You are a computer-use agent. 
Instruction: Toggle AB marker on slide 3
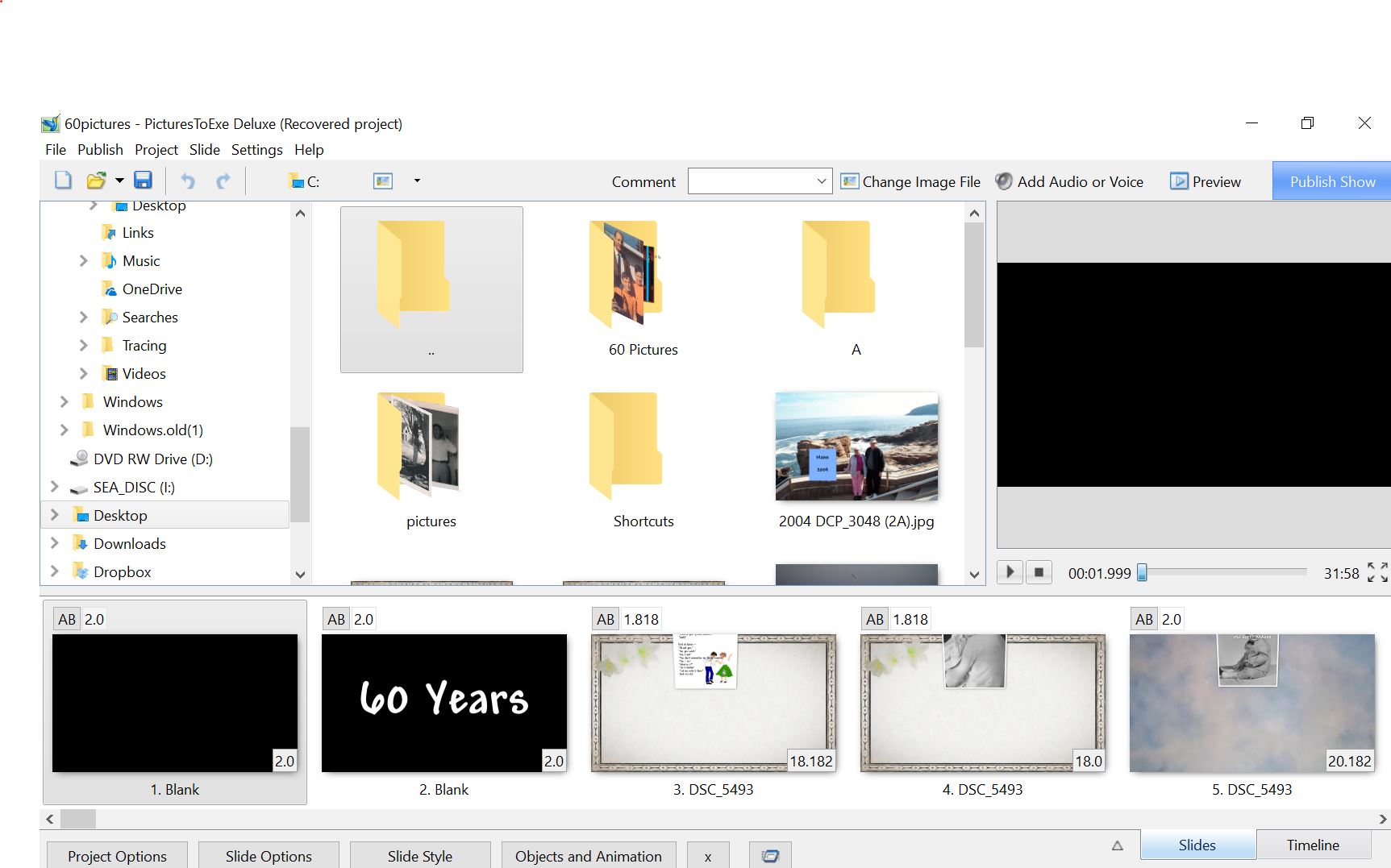coord(606,619)
